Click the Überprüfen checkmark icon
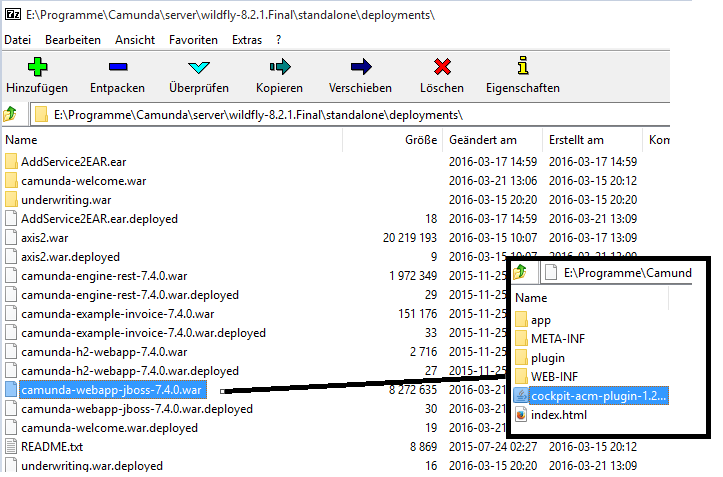The height and width of the screenshot is (477, 723). pyautogui.click(x=199, y=67)
